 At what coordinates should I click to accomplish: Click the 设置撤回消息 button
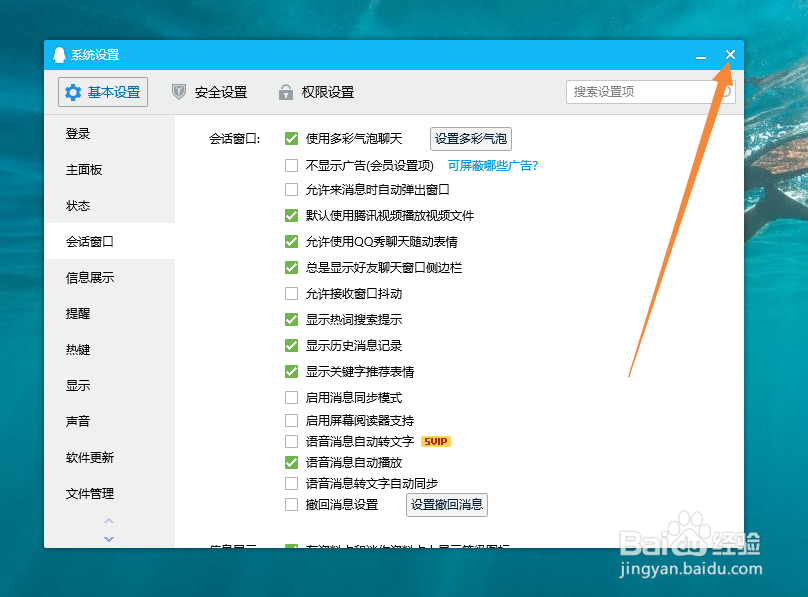pyautogui.click(x=447, y=505)
